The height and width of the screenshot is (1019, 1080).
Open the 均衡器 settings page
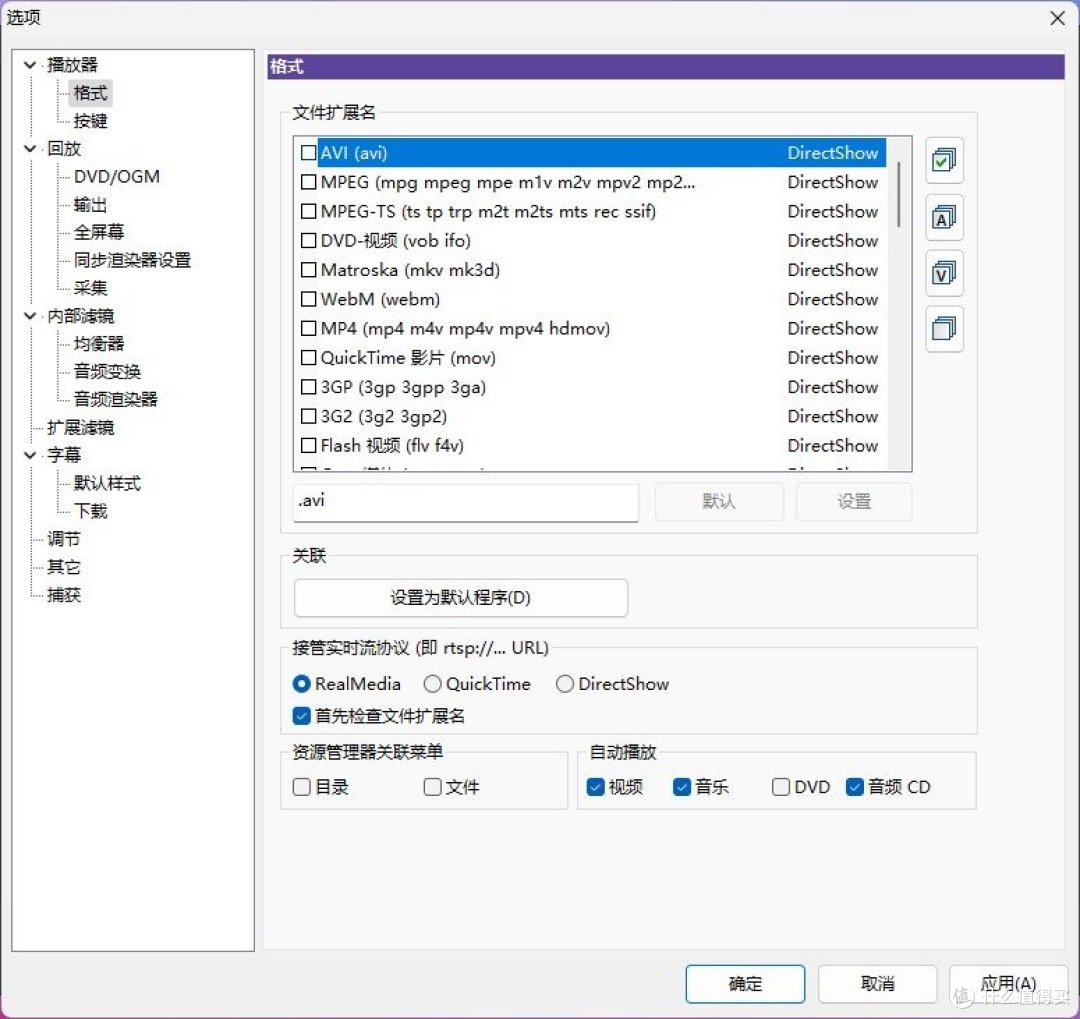point(98,344)
